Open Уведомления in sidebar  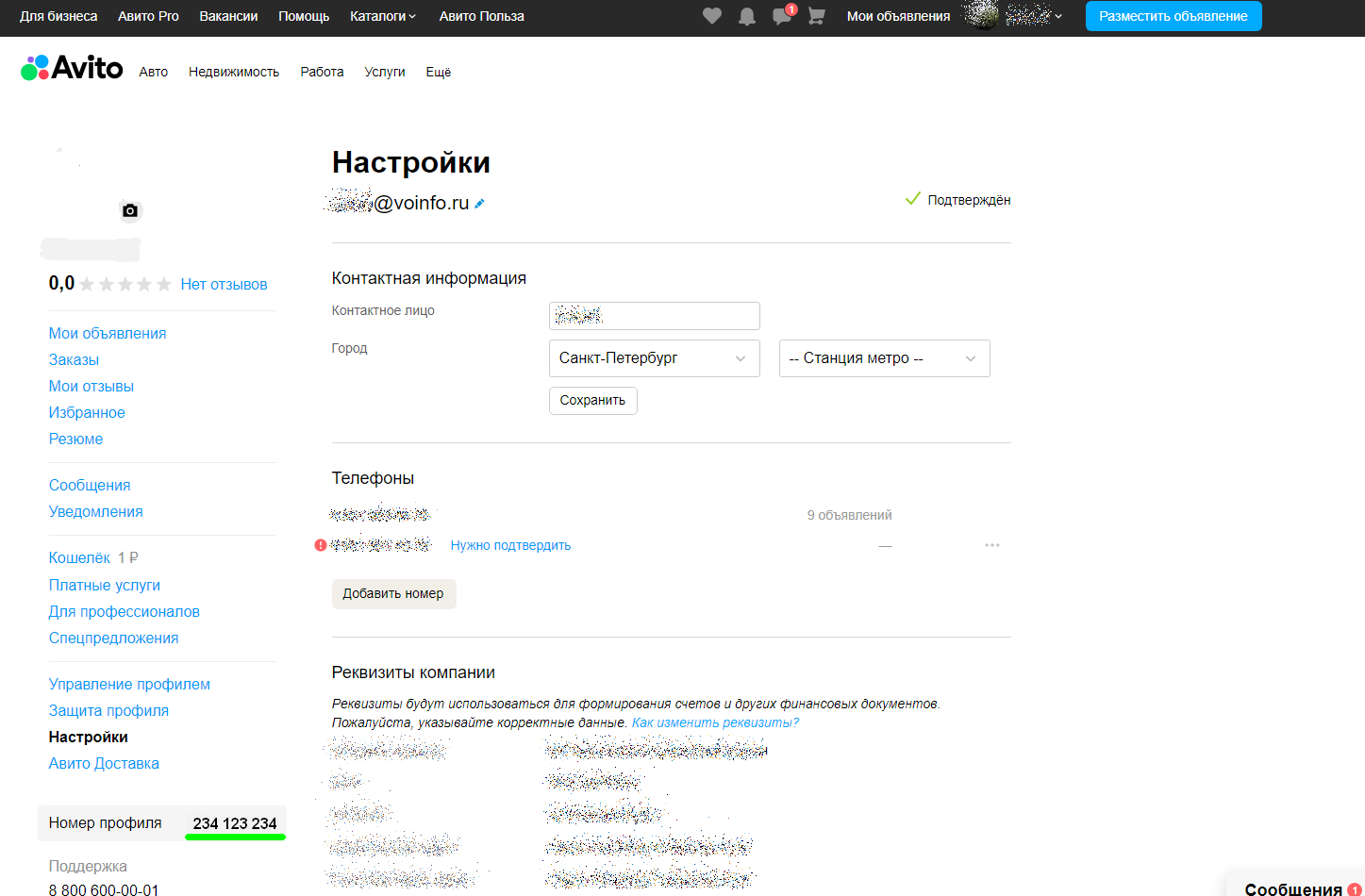(x=96, y=511)
